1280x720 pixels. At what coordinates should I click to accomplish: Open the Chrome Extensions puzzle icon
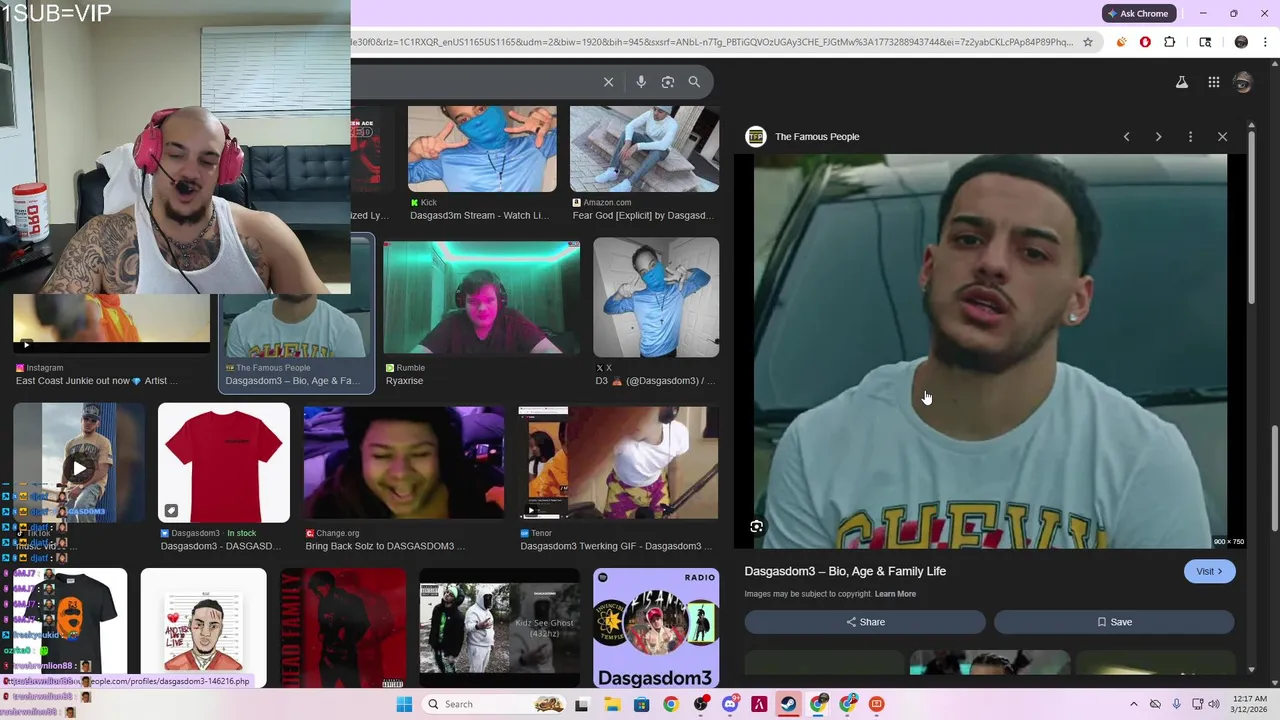point(1170,42)
